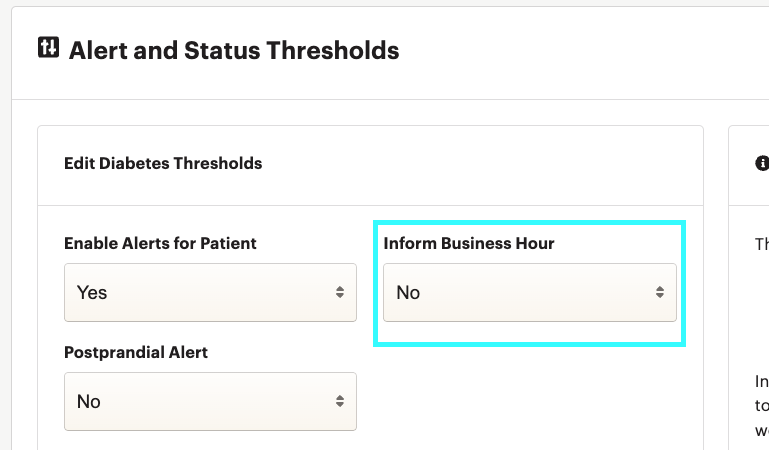Open the Postprandial Alert dropdown
The image size is (769, 450).
pos(210,401)
